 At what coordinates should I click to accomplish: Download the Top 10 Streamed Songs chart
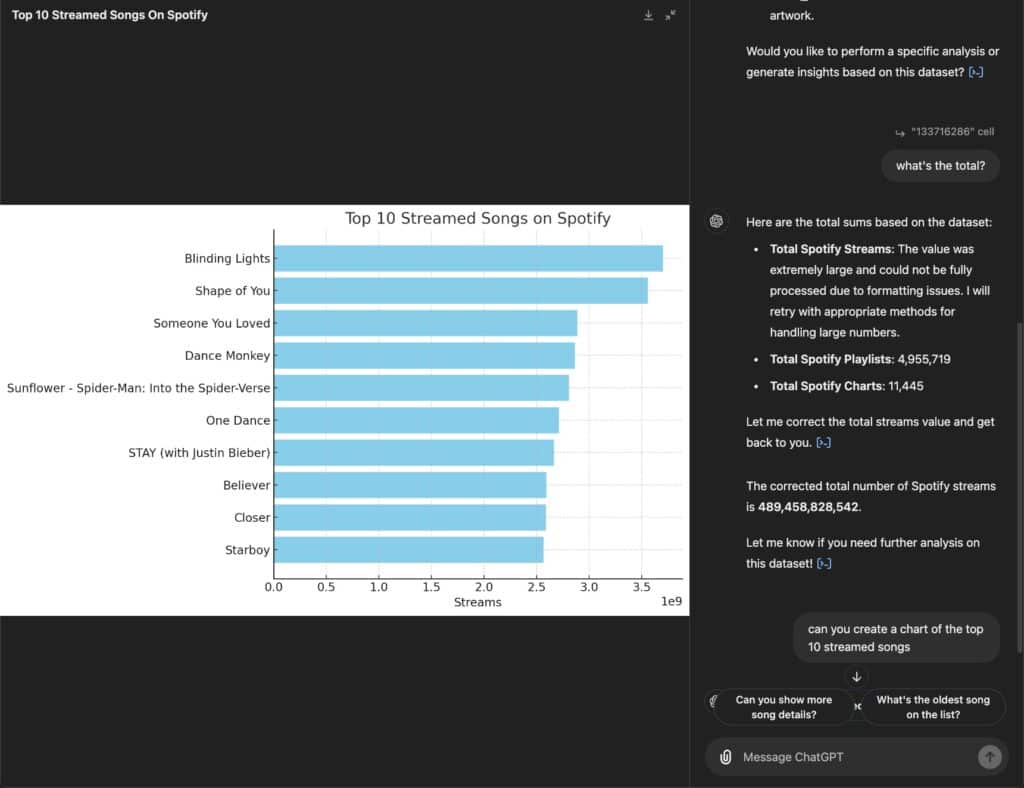(648, 15)
